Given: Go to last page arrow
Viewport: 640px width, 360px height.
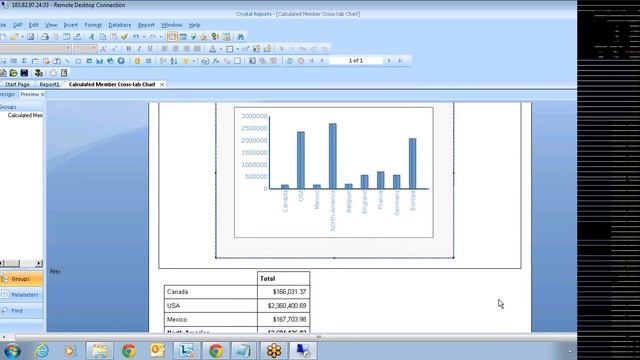Looking at the screenshot, I should coord(400,61).
